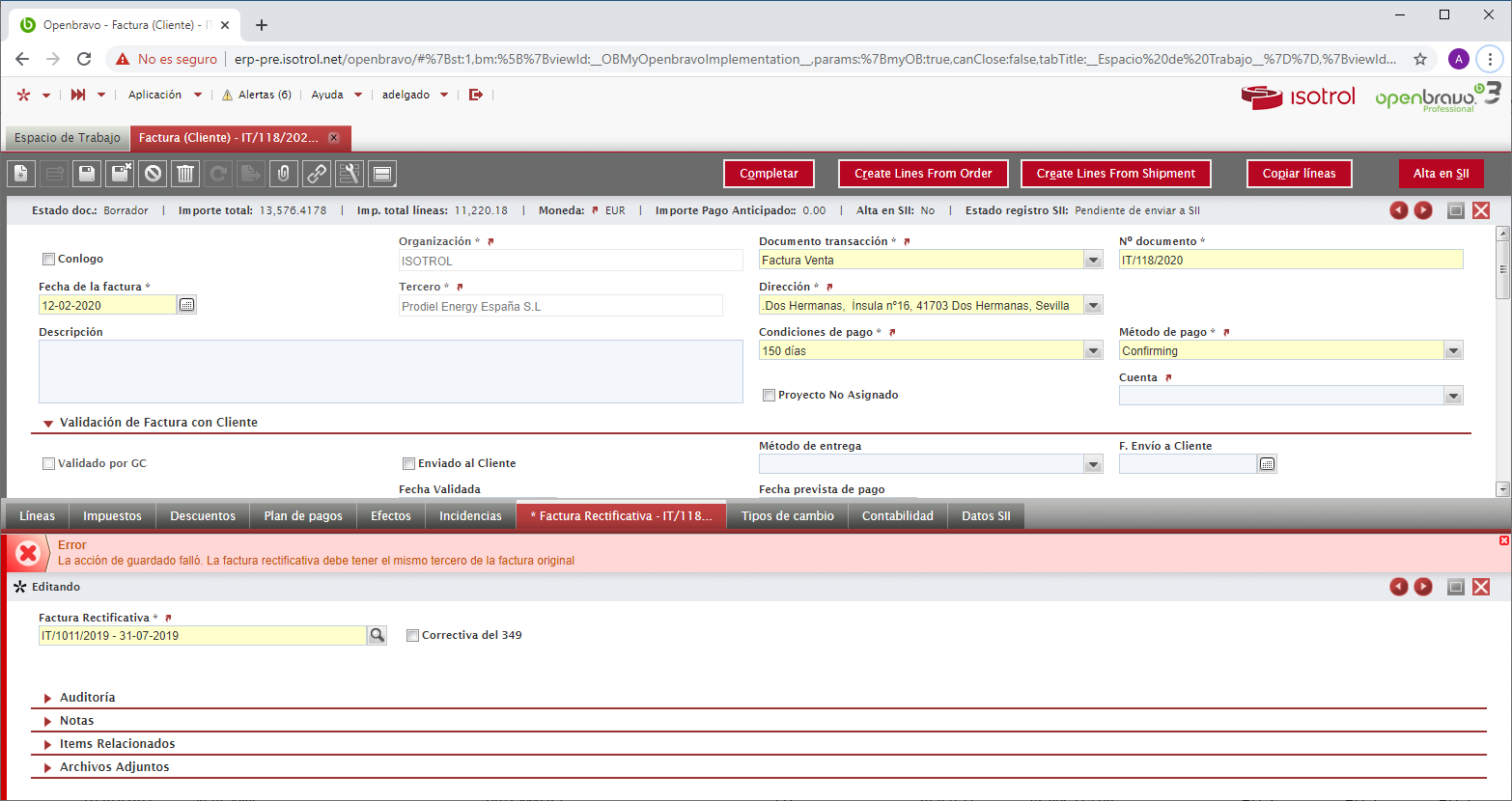Expand the Auditoría section

coord(87,697)
